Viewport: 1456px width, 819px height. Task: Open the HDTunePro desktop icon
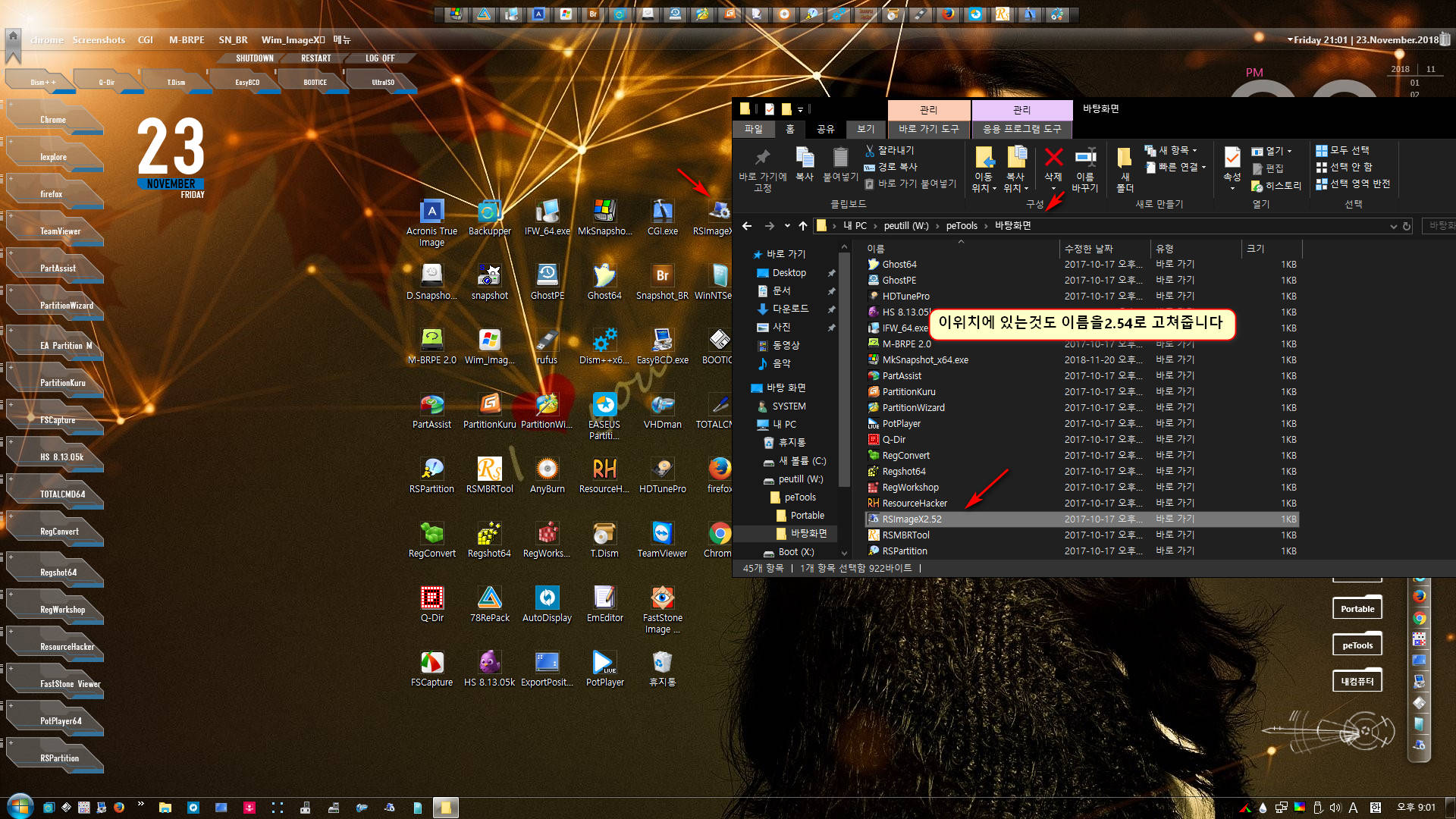point(662,475)
